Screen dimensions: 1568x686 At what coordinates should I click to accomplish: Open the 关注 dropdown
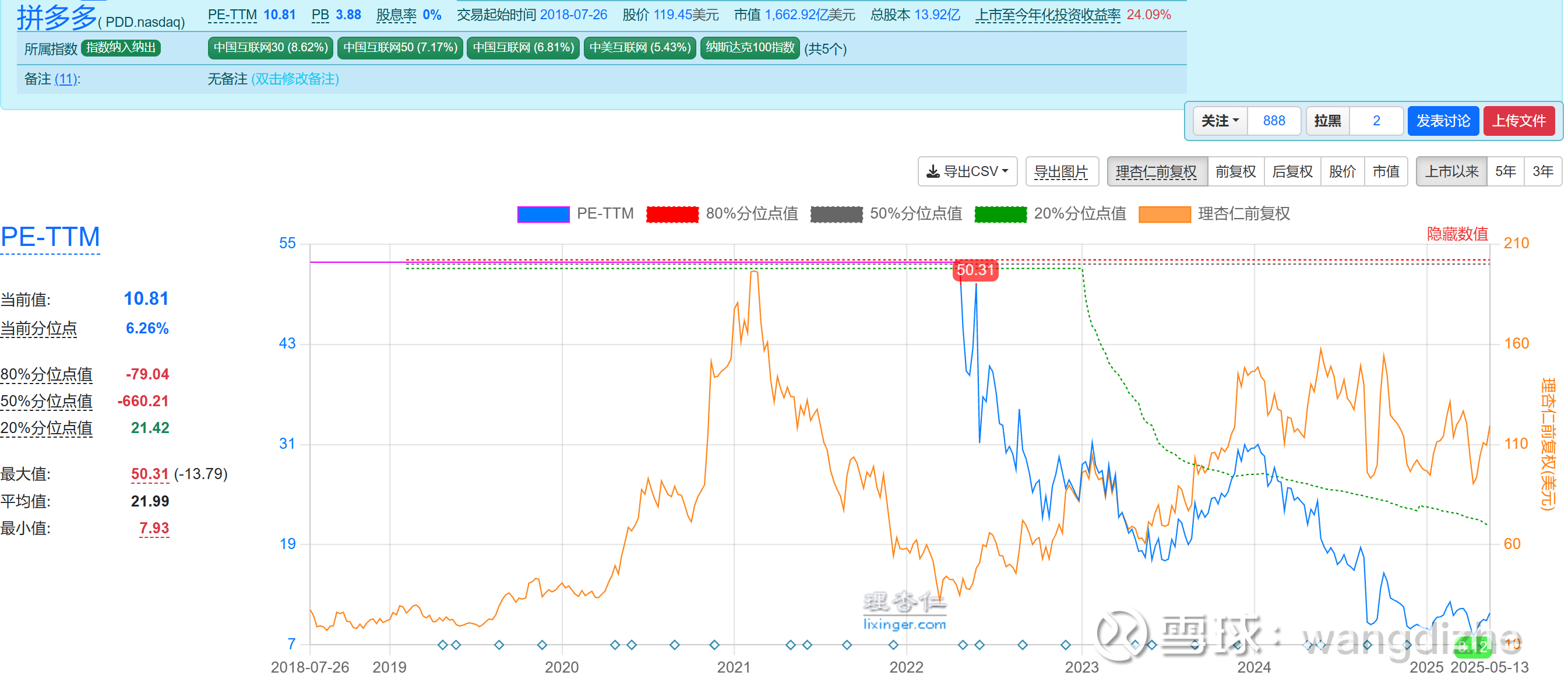(x=1220, y=121)
